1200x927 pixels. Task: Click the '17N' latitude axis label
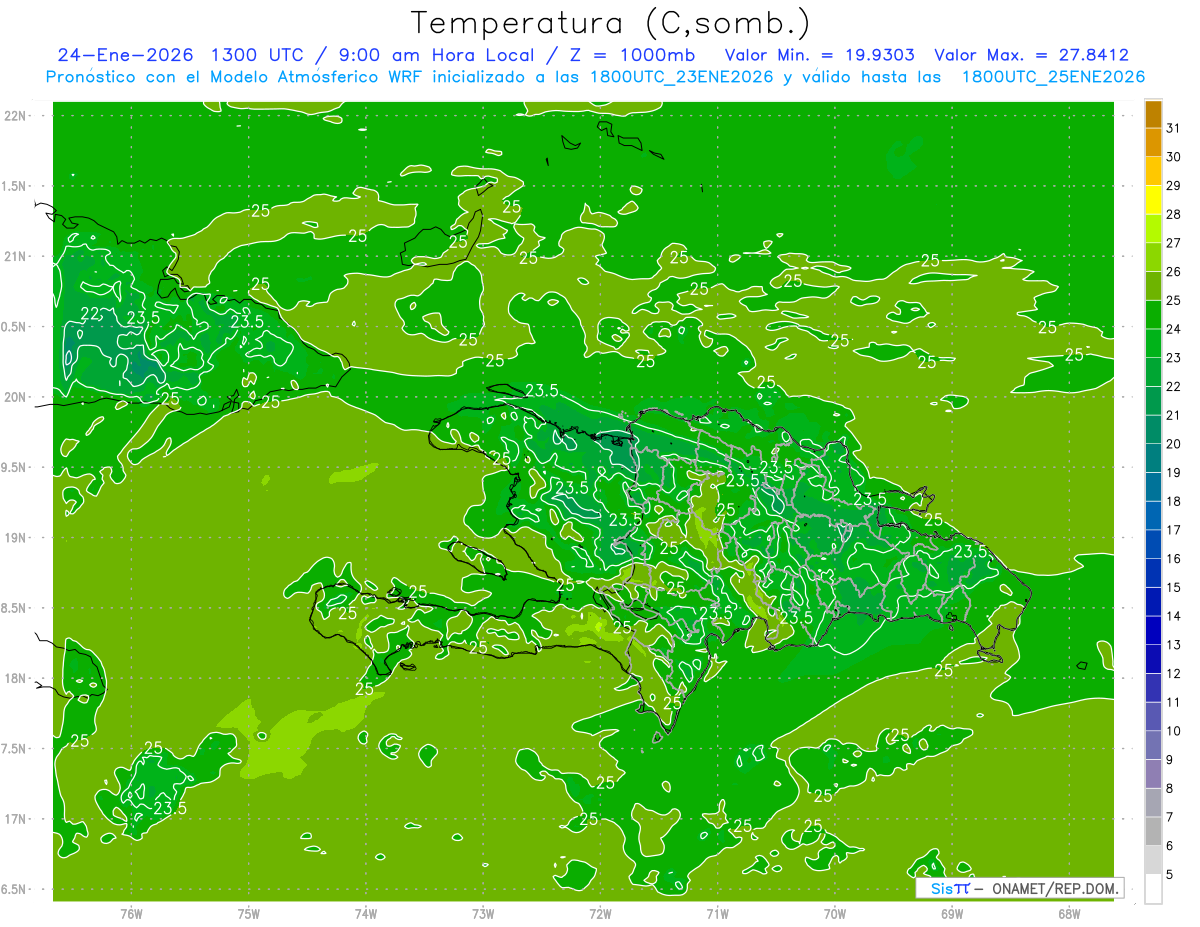point(16,819)
